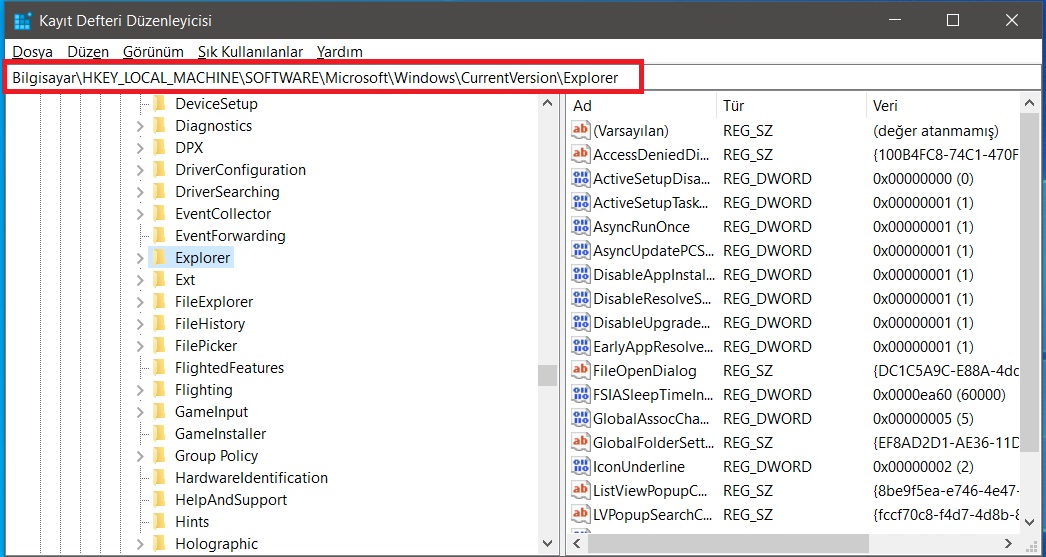Click values pane vertical scroll down arrow
The image size is (1046, 557).
[1030, 523]
